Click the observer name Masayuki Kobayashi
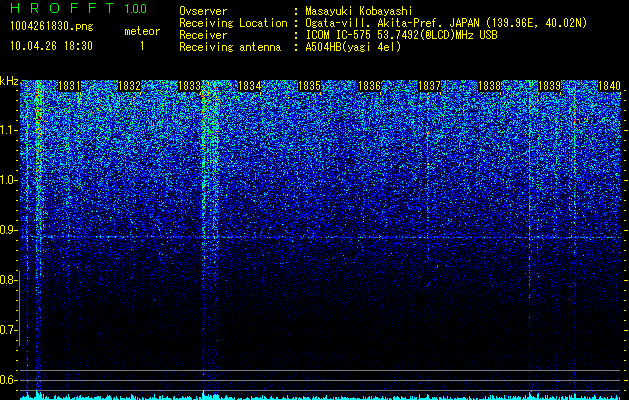The height and width of the screenshot is (400, 629). tap(359, 11)
